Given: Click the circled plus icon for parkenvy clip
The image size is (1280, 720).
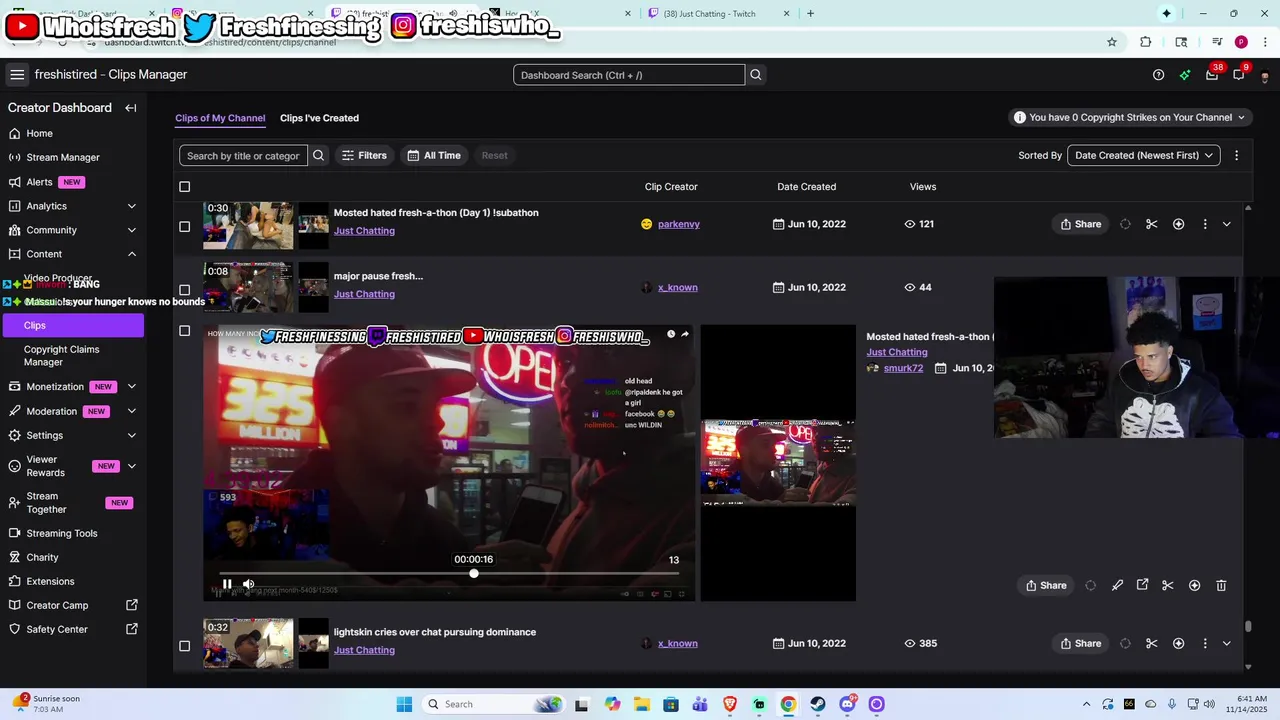Looking at the screenshot, I should (x=1178, y=224).
